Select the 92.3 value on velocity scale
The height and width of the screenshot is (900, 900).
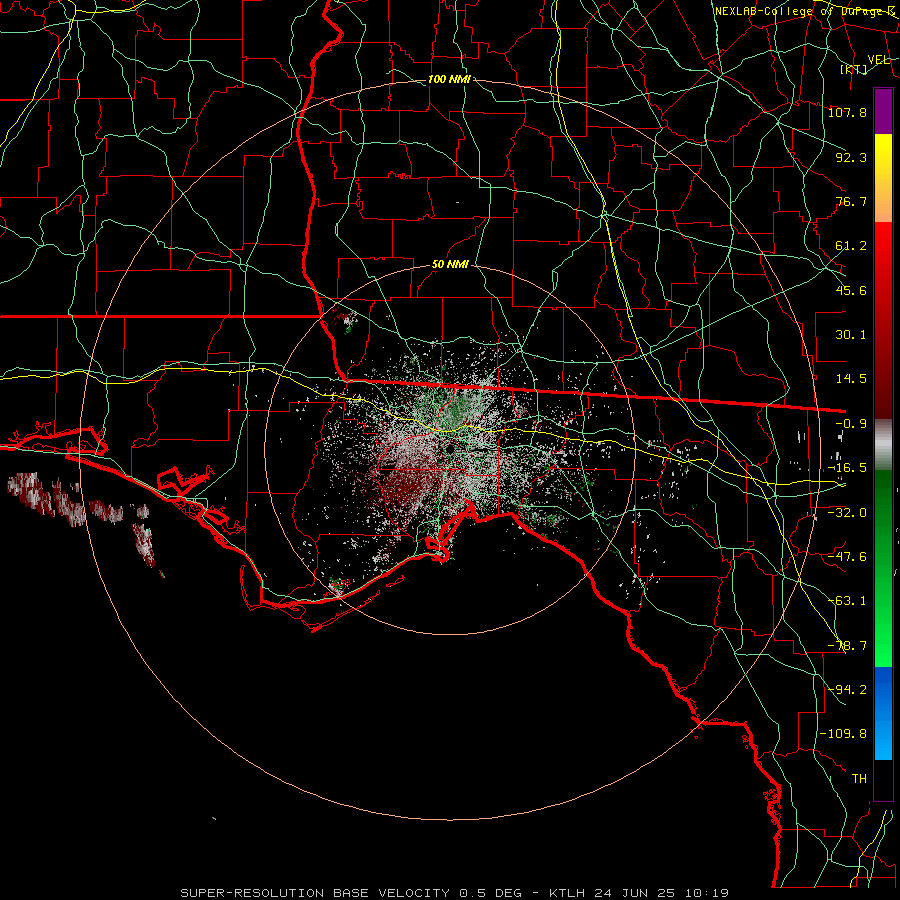pos(851,157)
